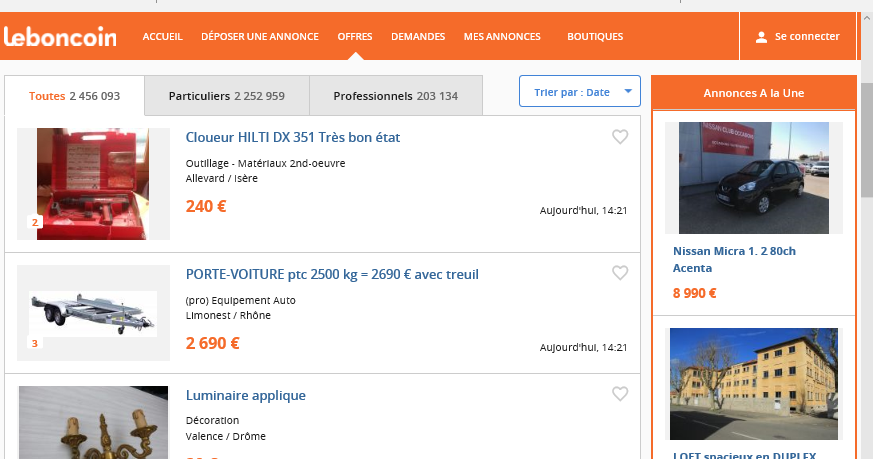
Task: Go to ACCUEIL in the navigation bar
Action: (x=162, y=37)
